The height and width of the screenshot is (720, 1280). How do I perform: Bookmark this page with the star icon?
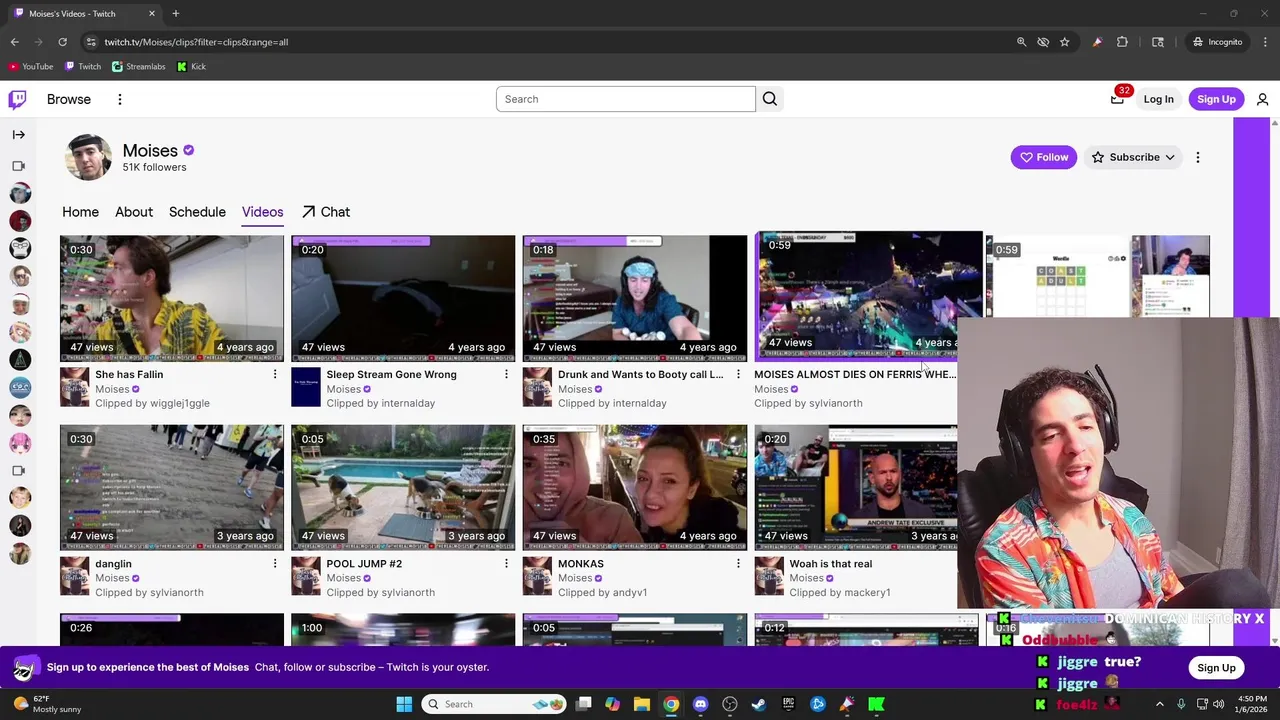1065,42
